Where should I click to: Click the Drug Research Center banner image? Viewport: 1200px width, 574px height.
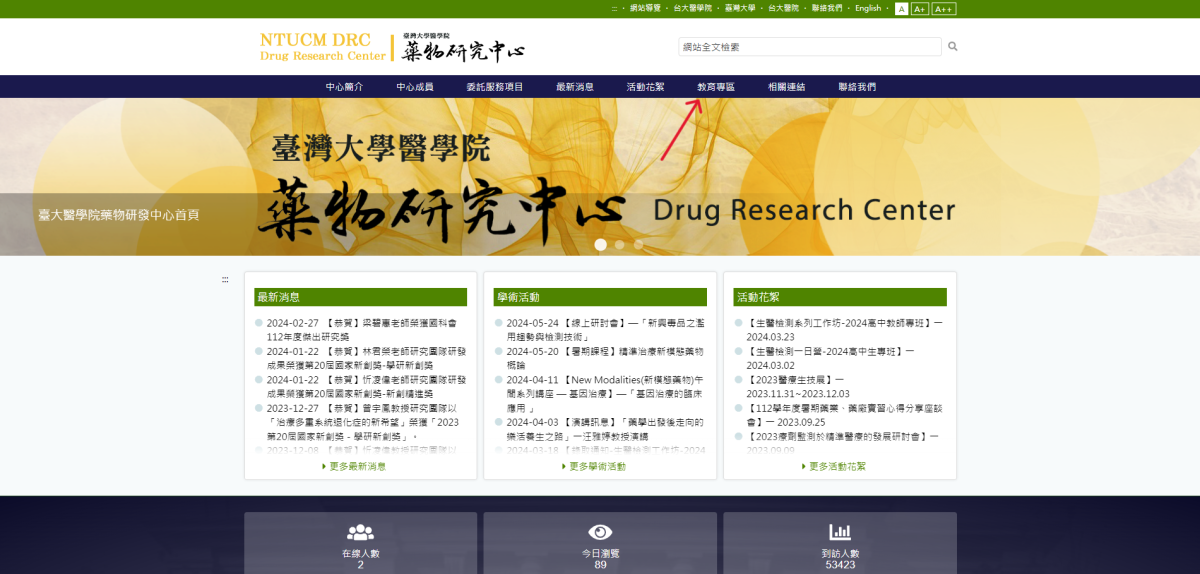coord(600,176)
